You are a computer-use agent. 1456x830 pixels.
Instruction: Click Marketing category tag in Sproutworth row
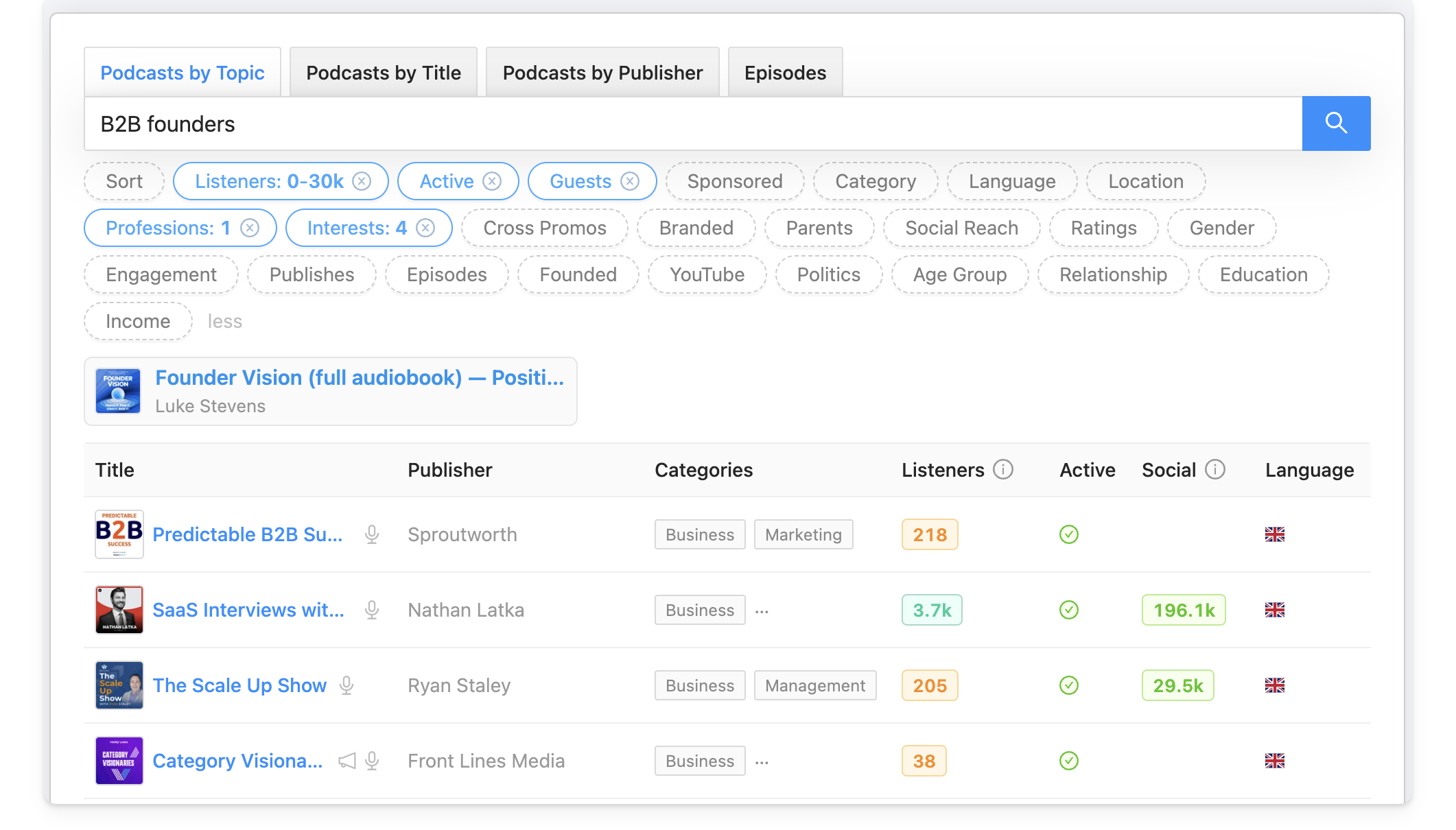[803, 534]
